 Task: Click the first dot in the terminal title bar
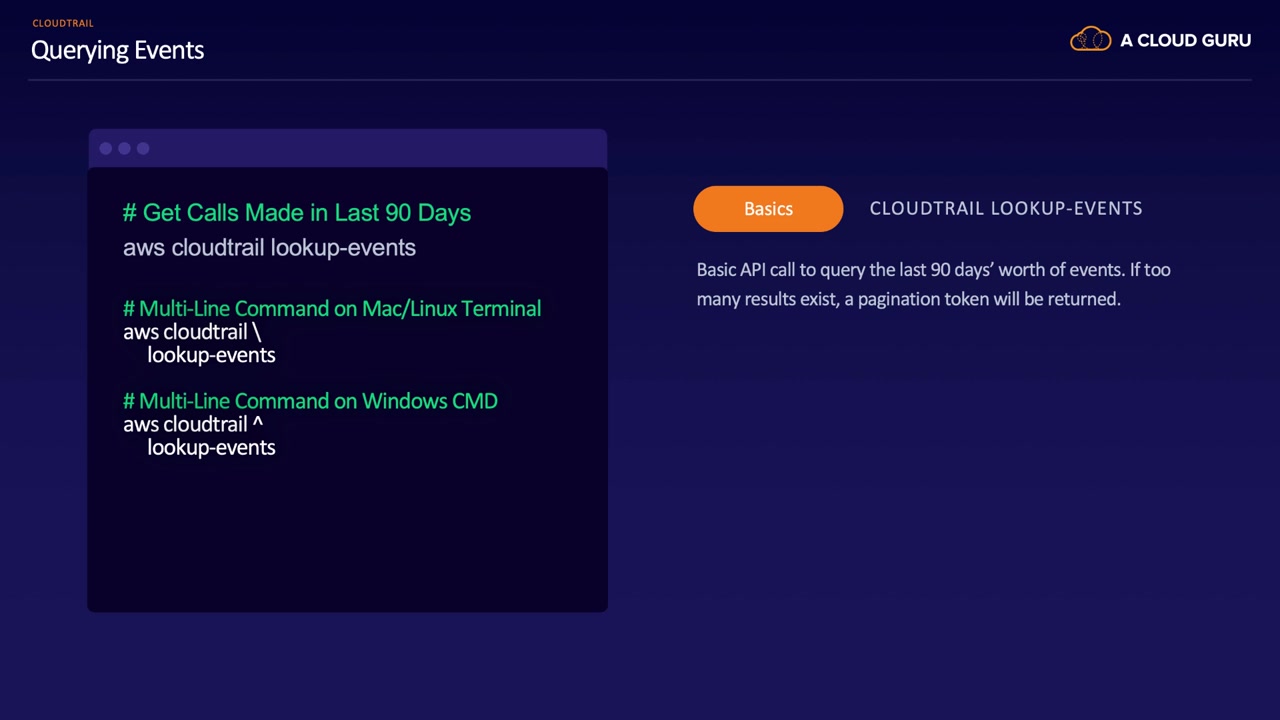click(x=106, y=149)
